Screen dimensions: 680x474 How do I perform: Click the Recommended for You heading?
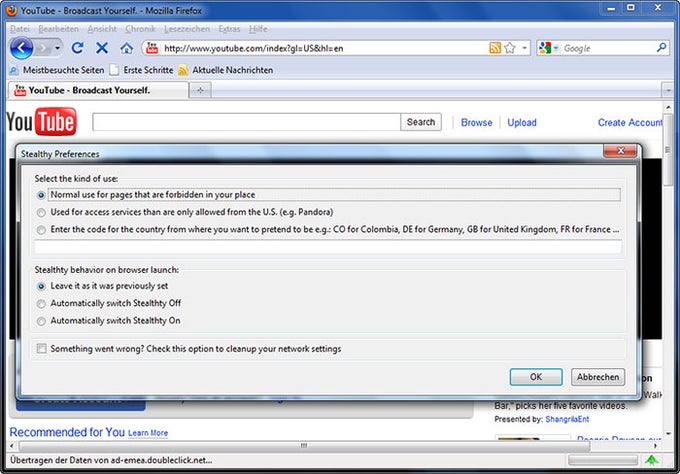(x=67, y=432)
